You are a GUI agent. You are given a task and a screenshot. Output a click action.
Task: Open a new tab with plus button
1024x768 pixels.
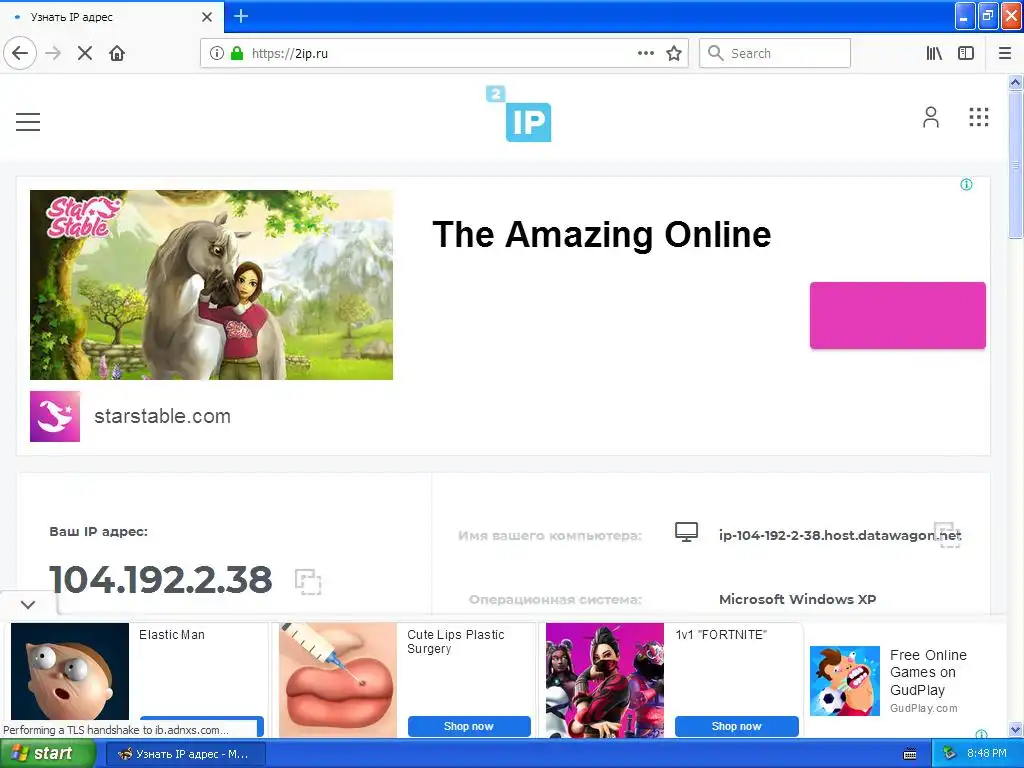coord(241,16)
